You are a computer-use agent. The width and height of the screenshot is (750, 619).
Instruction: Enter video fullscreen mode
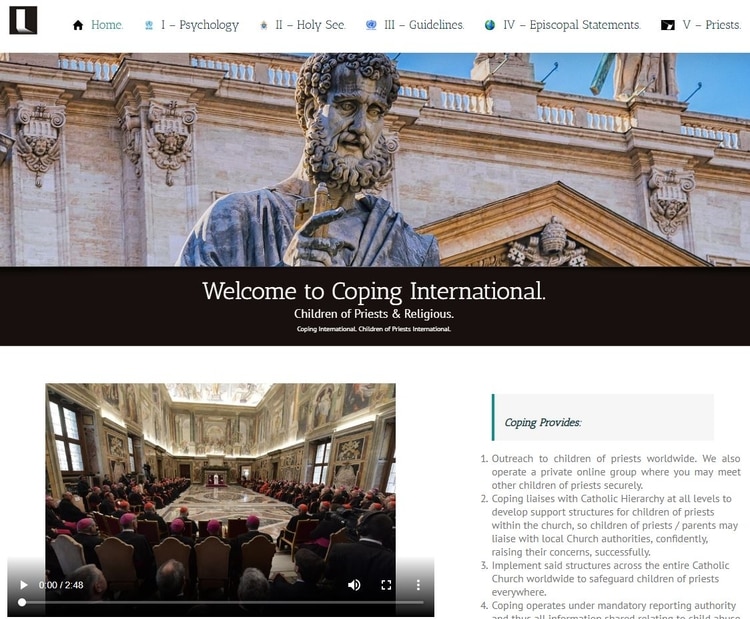386,585
